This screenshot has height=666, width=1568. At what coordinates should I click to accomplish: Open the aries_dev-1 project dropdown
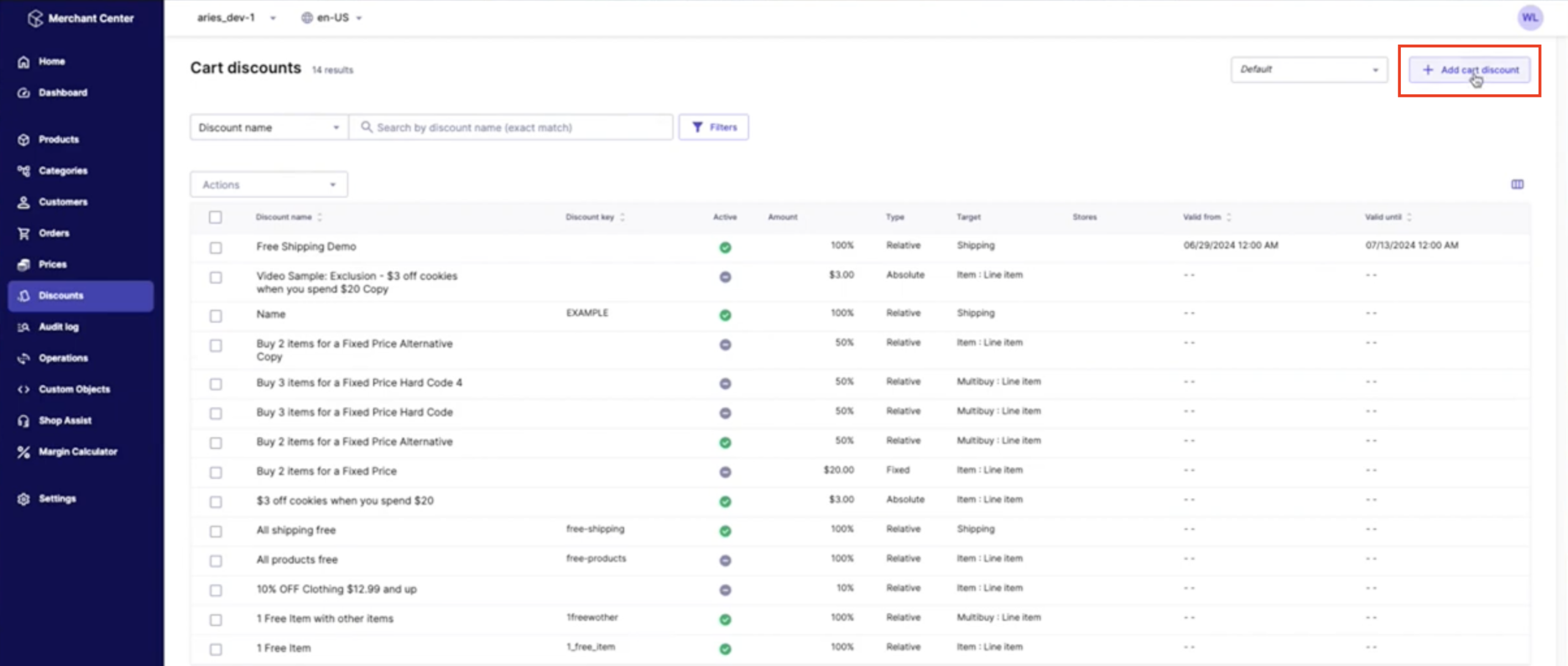click(x=236, y=18)
